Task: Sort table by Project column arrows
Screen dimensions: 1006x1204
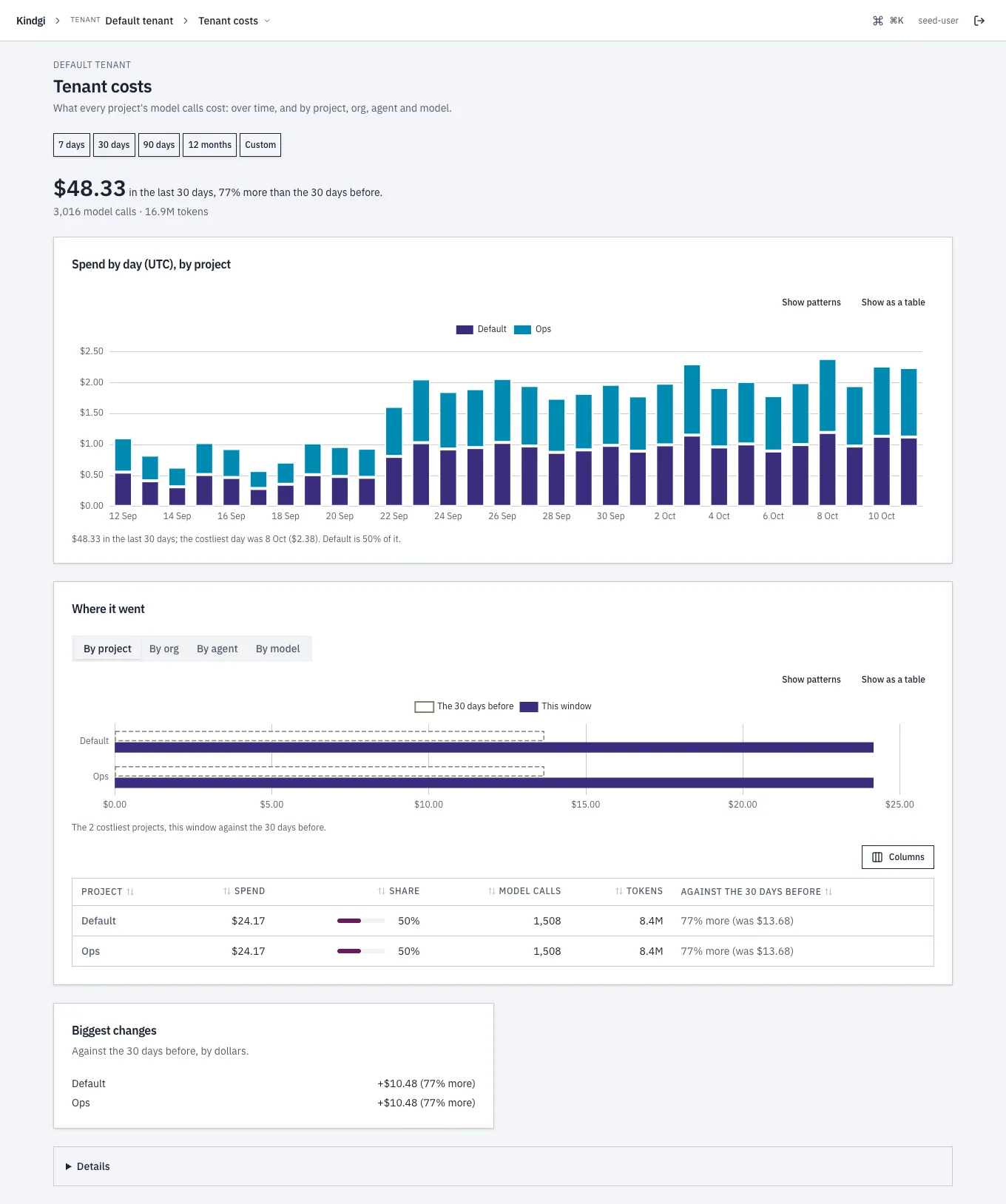Action: click(x=130, y=892)
